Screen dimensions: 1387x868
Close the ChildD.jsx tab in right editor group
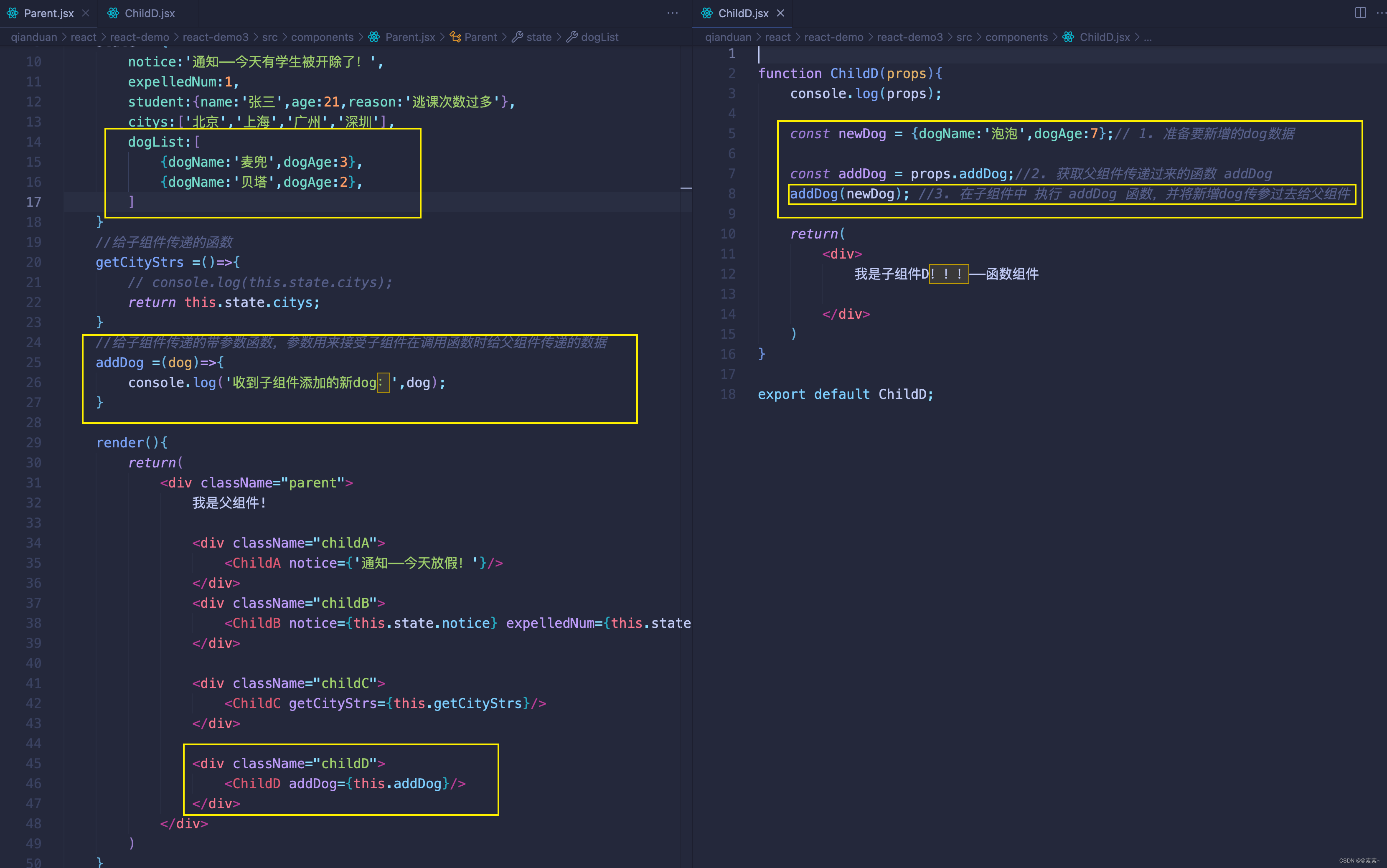tap(781, 13)
